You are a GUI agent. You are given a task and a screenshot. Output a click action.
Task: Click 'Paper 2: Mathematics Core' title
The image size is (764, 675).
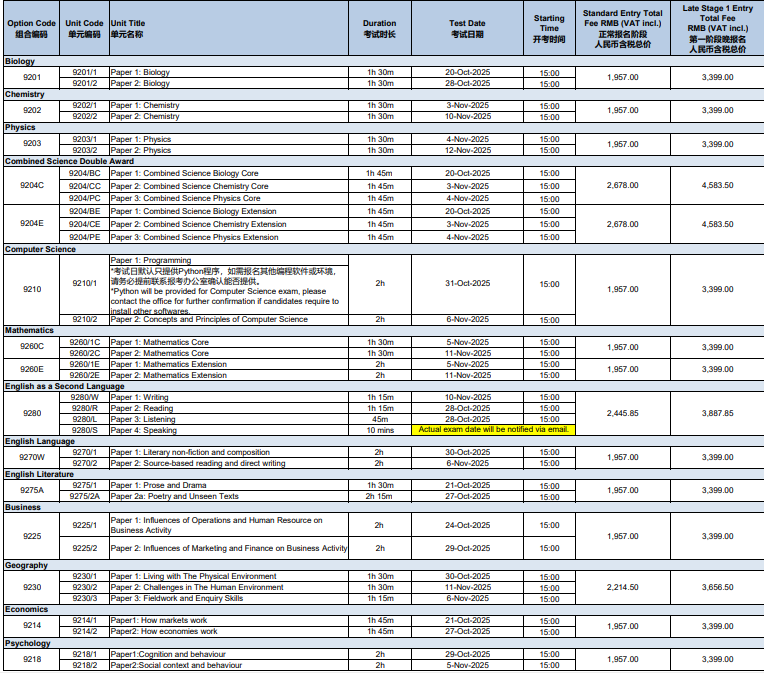(159, 353)
